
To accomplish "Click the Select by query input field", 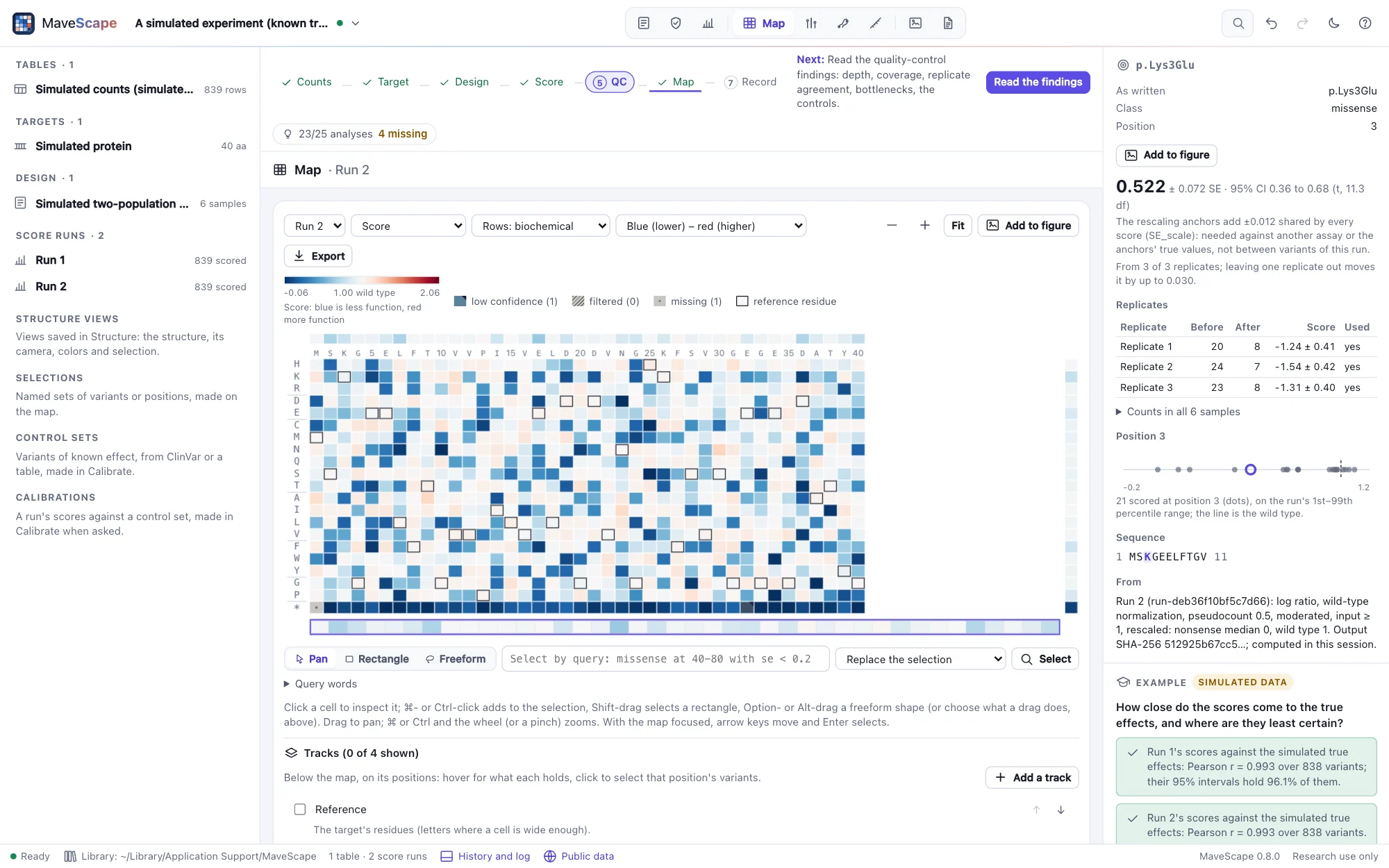I will pos(665,659).
